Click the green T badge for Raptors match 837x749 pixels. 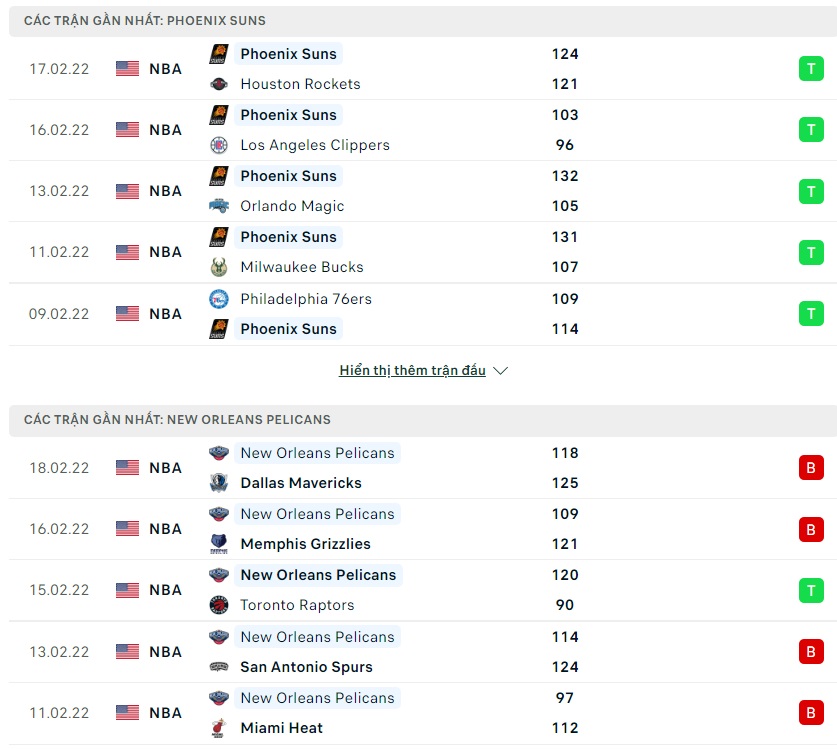click(x=810, y=590)
